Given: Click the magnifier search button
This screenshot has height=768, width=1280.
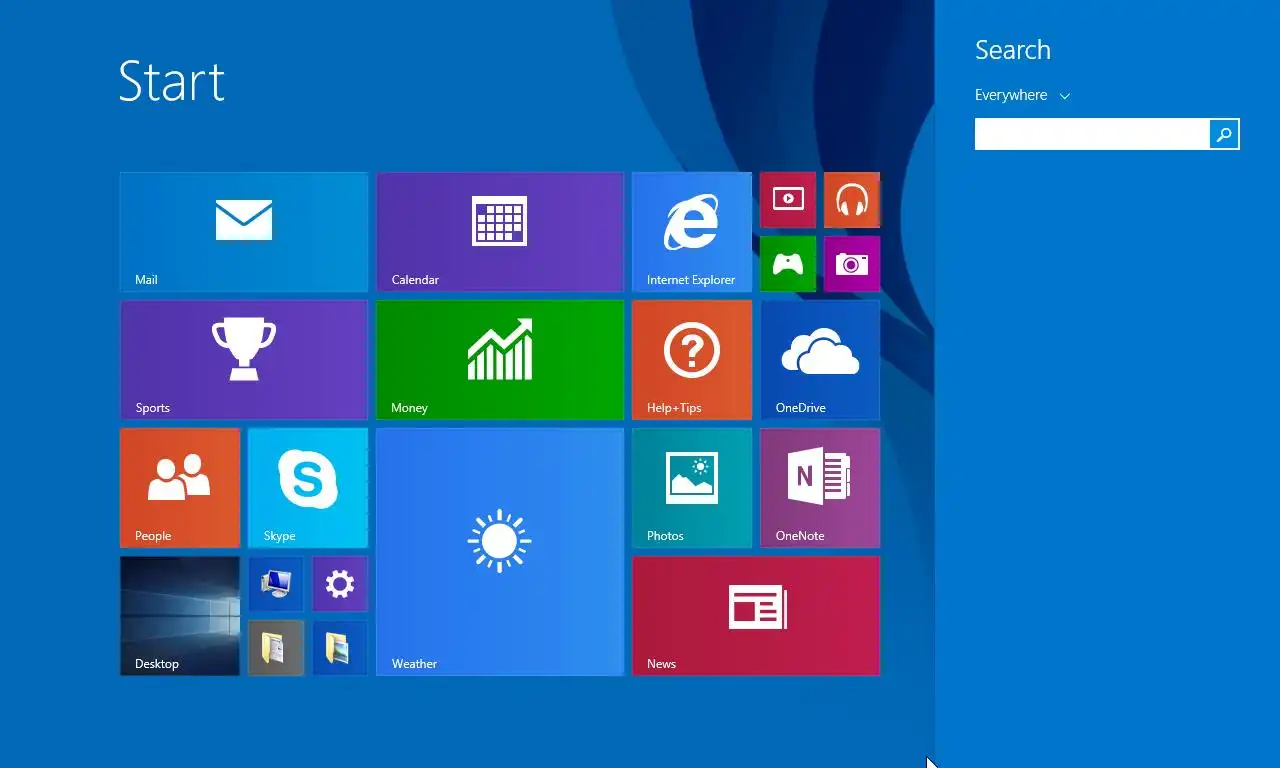Looking at the screenshot, I should click(x=1224, y=134).
